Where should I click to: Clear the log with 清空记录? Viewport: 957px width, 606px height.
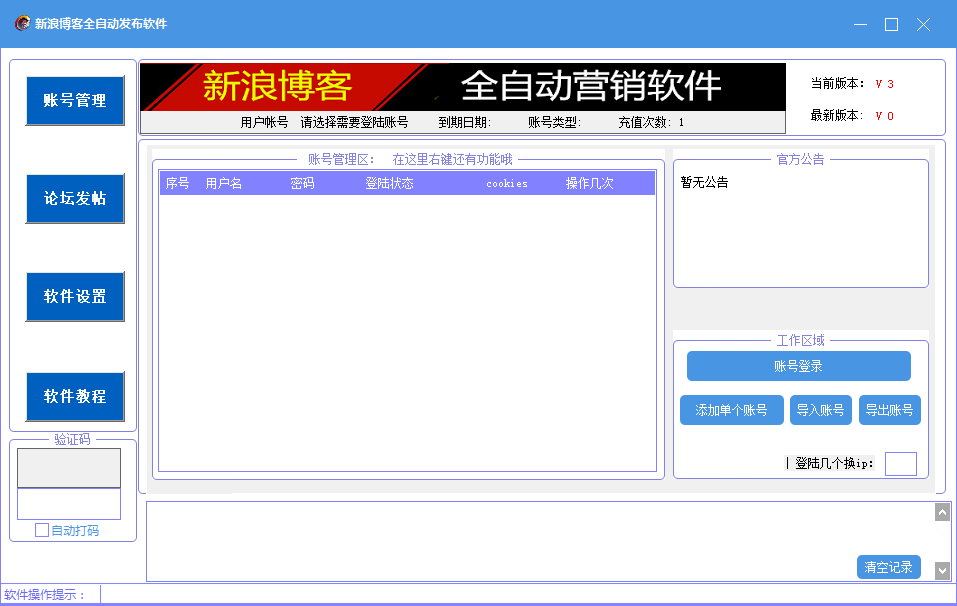click(x=888, y=568)
